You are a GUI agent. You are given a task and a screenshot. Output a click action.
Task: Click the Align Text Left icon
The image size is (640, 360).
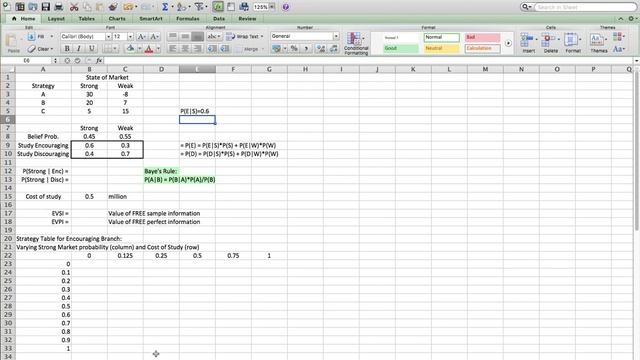point(173,49)
